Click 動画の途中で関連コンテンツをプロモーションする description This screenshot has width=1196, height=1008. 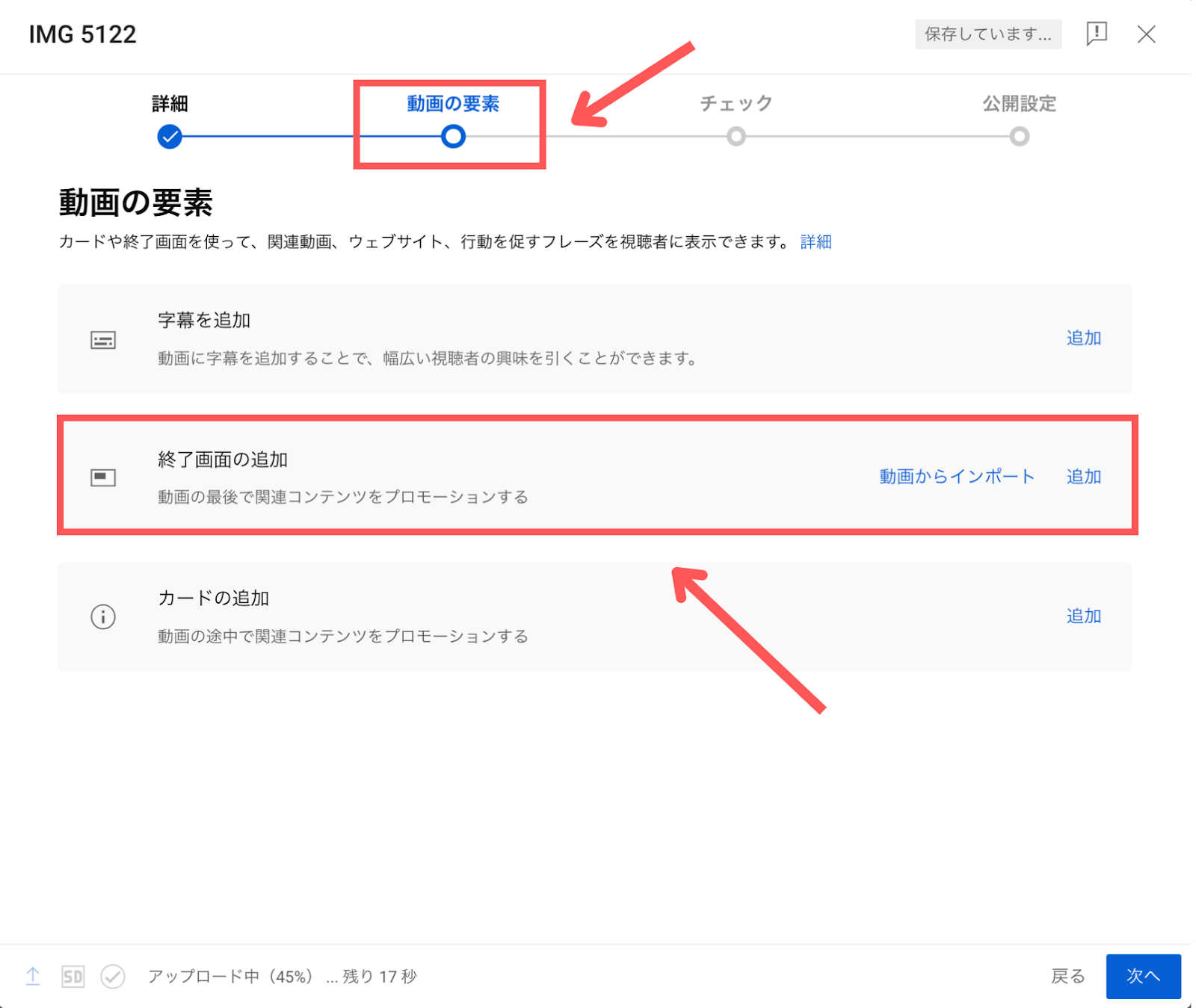pos(343,637)
